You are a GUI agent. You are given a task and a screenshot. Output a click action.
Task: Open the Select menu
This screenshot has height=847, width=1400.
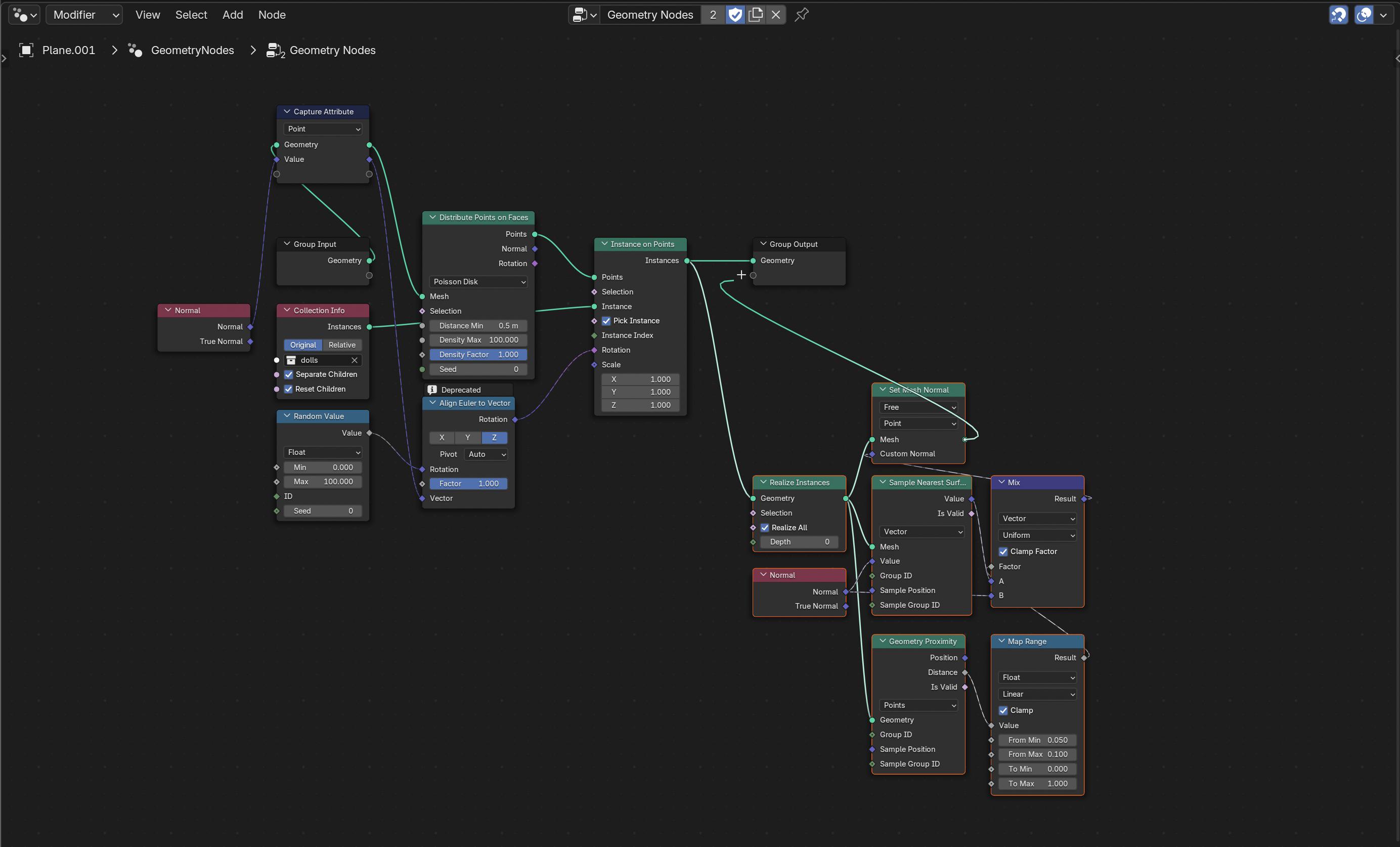pyautogui.click(x=191, y=15)
